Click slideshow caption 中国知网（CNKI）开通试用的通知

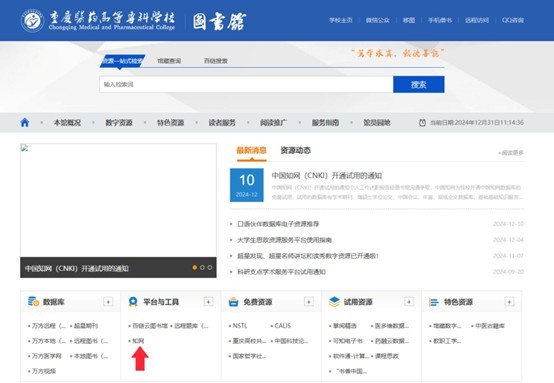[x=77, y=269]
